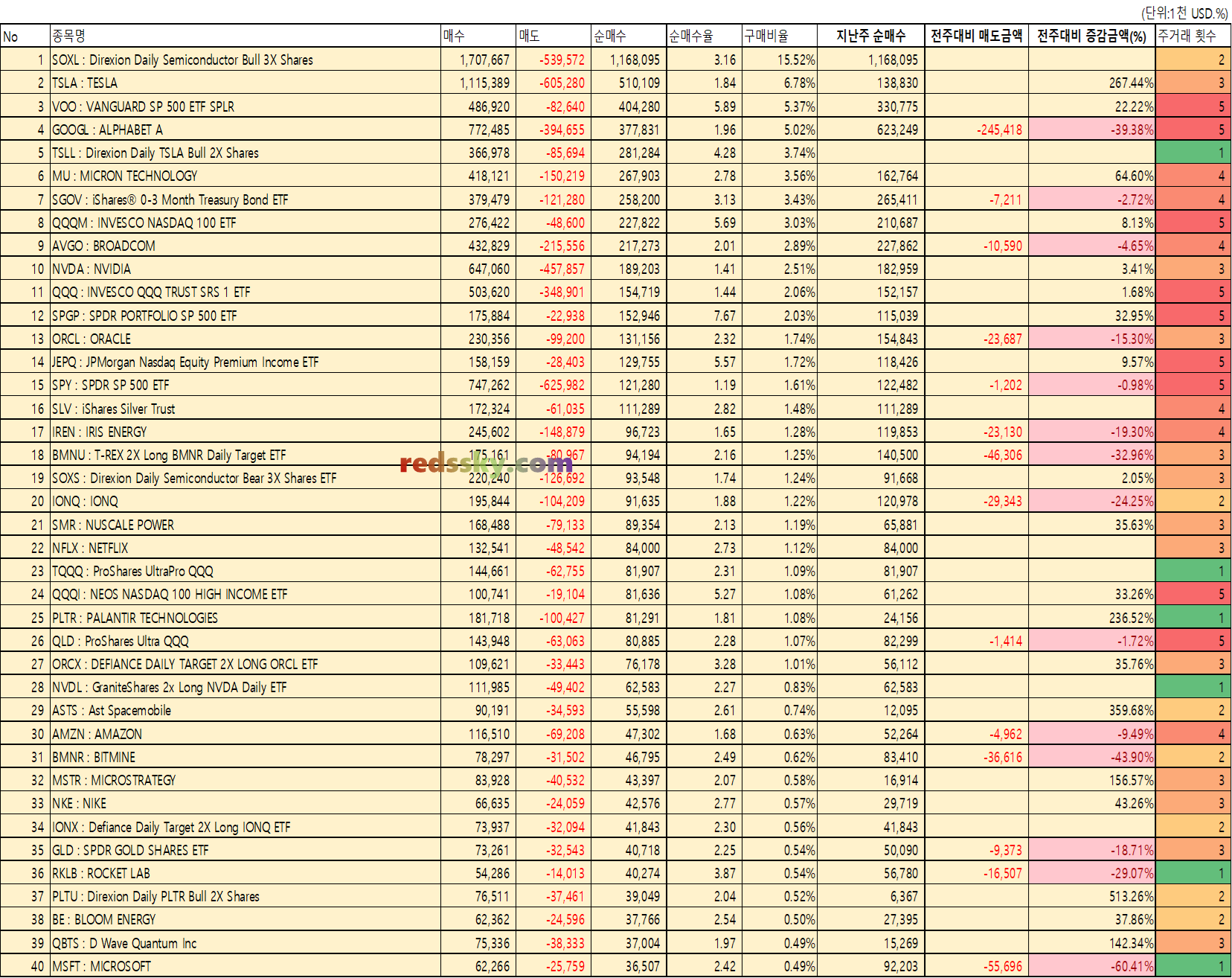Click the 순매수율 column header
The image size is (1232, 978).
point(705,36)
